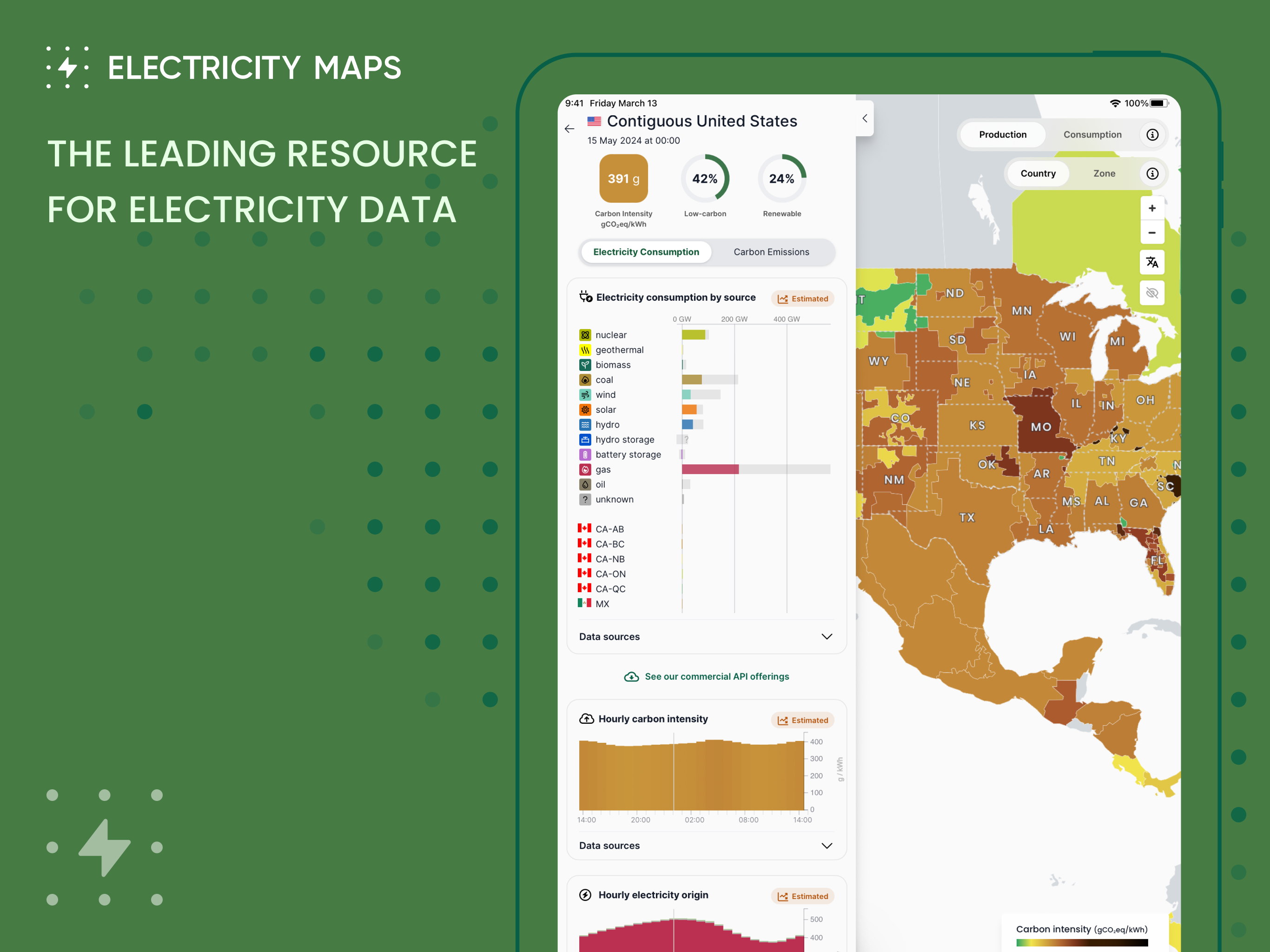Viewport: 1270px width, 952px height.
Task: Click the gas bar in consumption chart
Action: pyautogui.click(x=710, y=469)
